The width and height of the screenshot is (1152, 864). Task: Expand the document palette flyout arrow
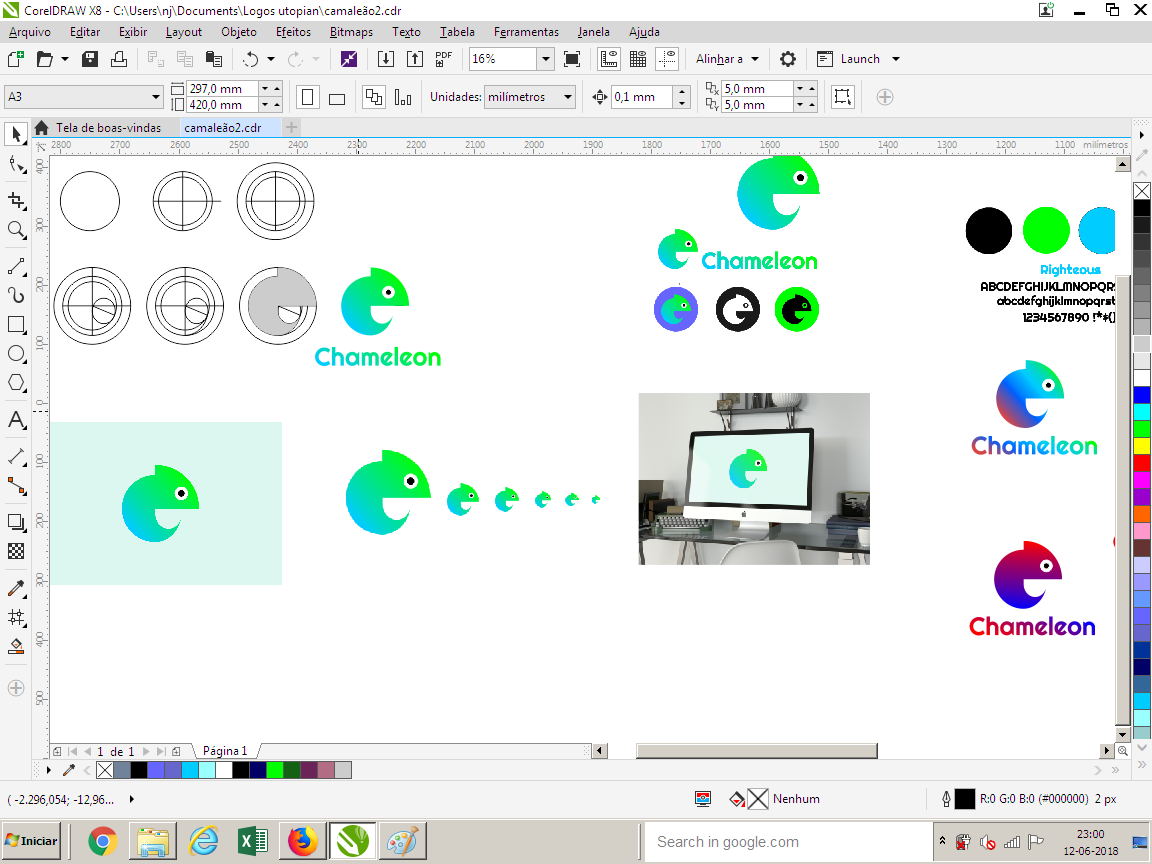(x=48, y=770)
